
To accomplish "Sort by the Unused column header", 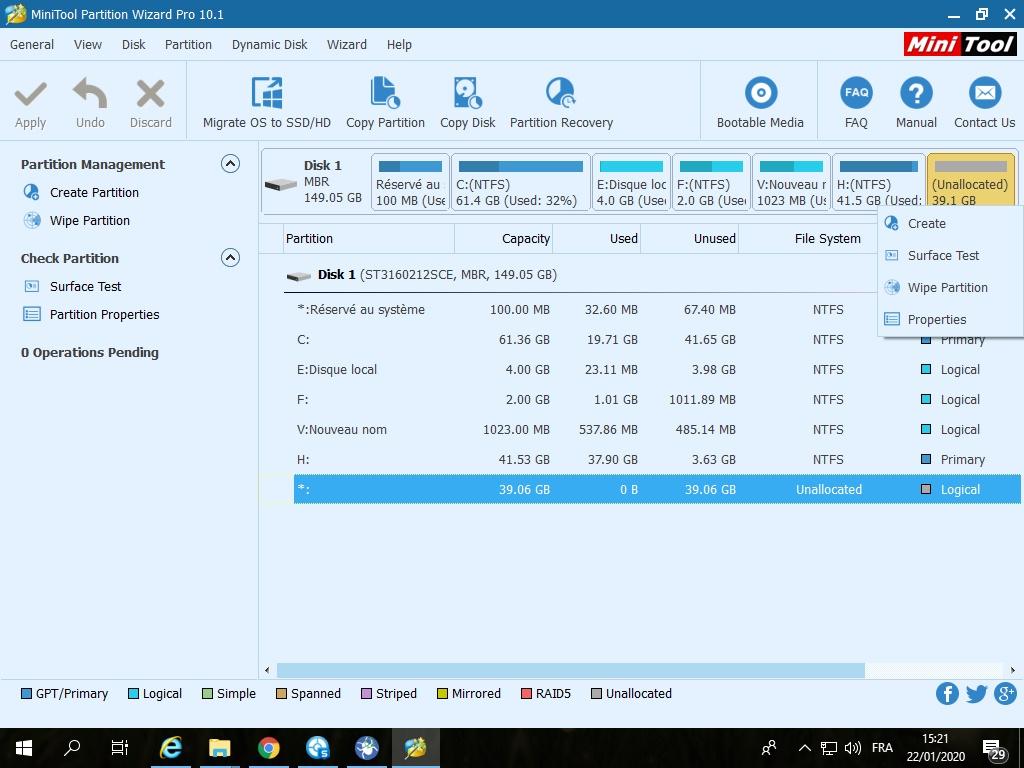I will pyautogui.click(x=690, y=238).
